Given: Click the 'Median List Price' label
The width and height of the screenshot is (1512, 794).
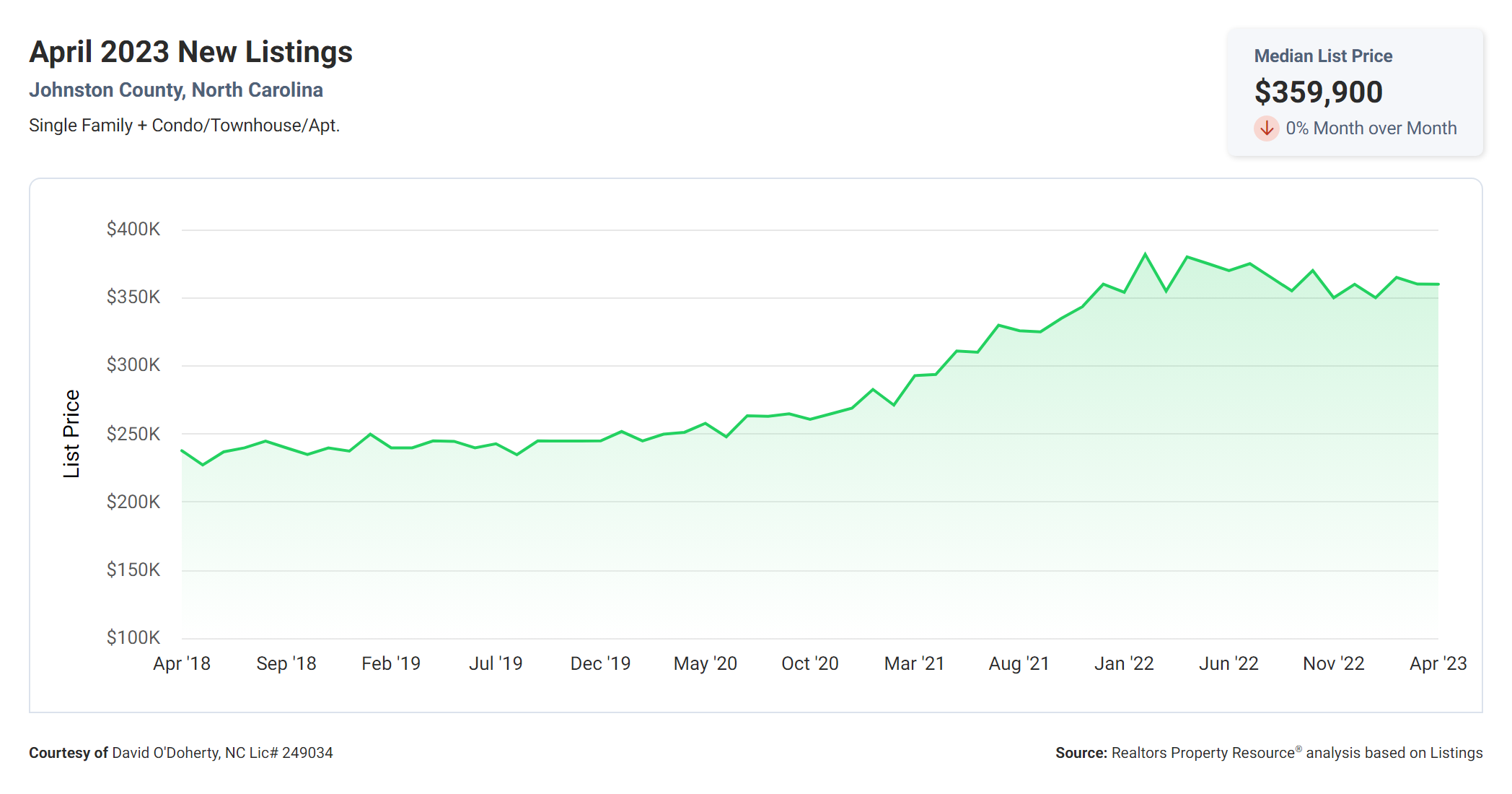Looking at the screenshot, I should pos(1323,56).
